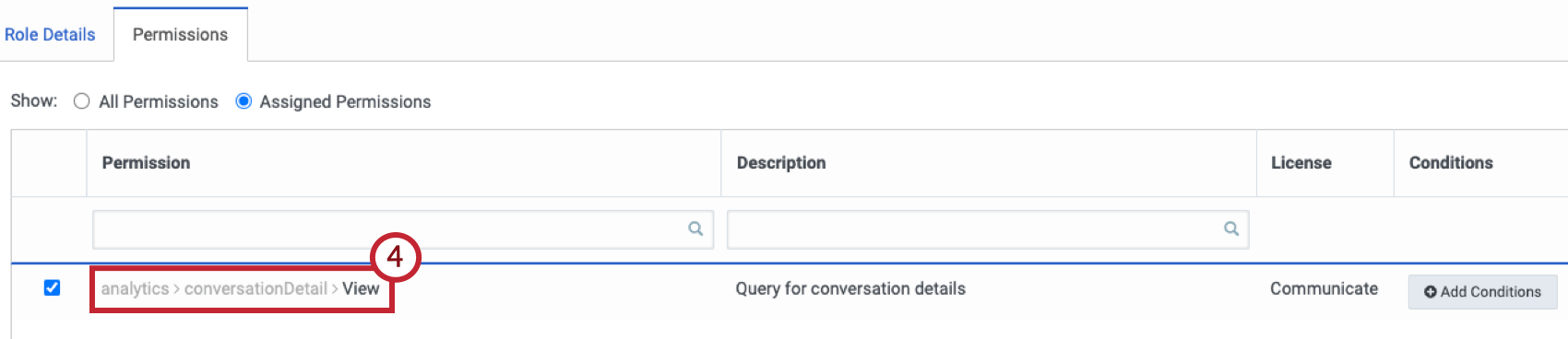Click the plus icon on Add Conditions

[1430, 292]
